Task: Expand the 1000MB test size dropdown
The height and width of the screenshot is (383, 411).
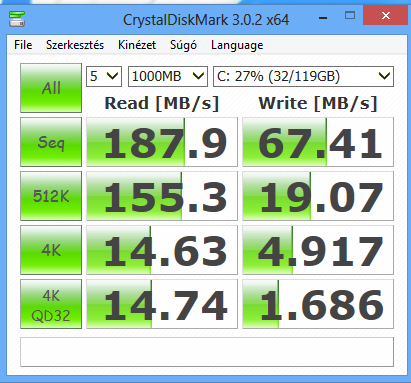Action: coord(168,77)
